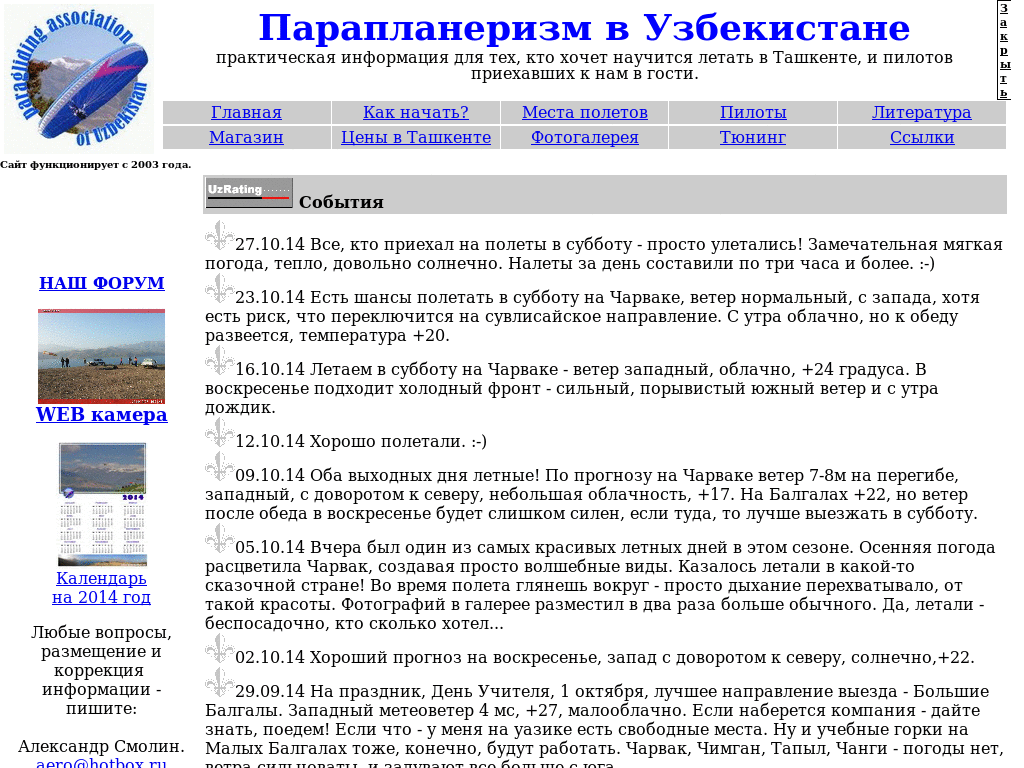Viewport: 1024px width, 768px height.
Task: Click the fleur-de-lis icon beside the 05.10.14 entry
Action: tap(219, 537)
